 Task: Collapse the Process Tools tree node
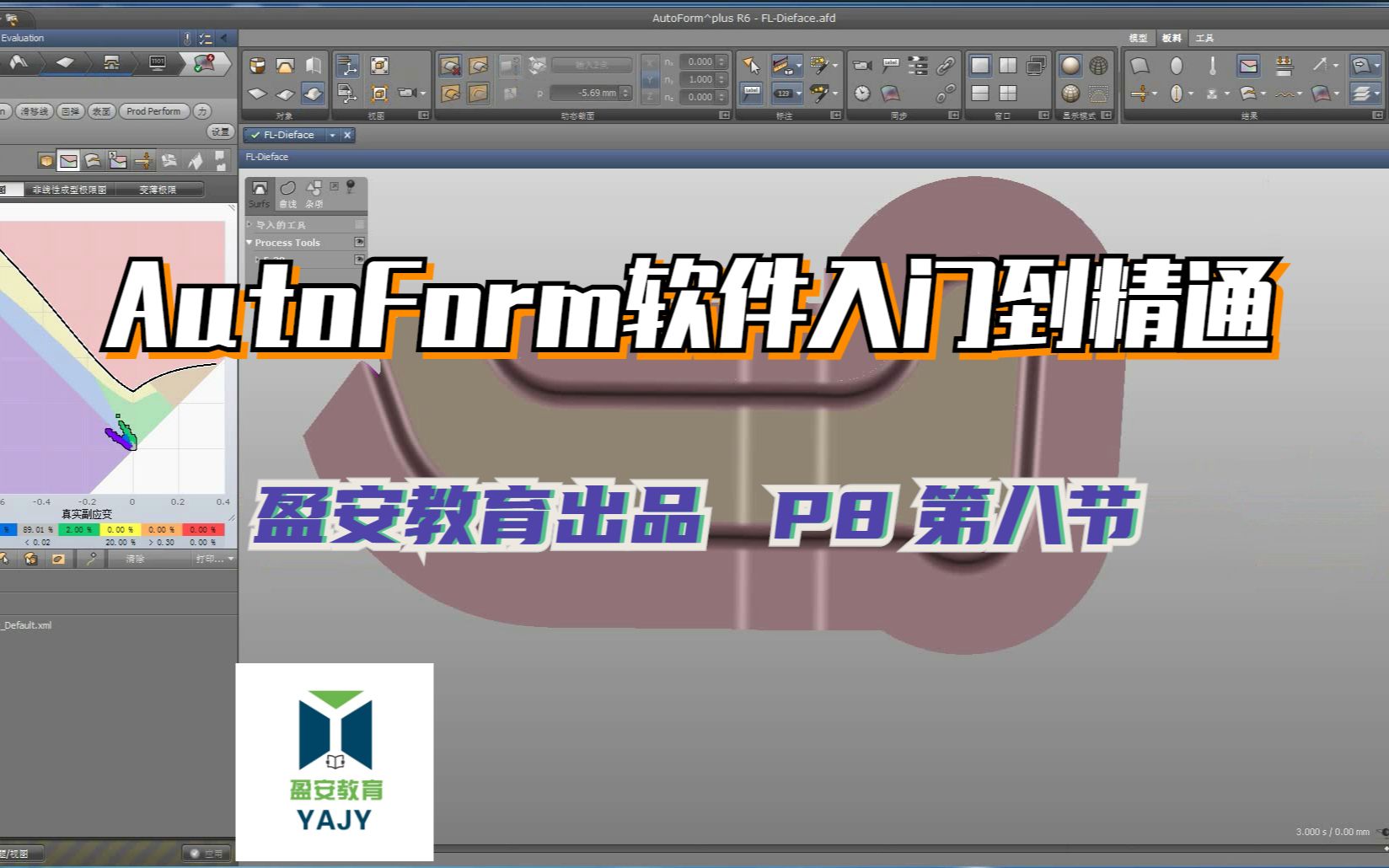pyautogui.click(x=249, y=243)
